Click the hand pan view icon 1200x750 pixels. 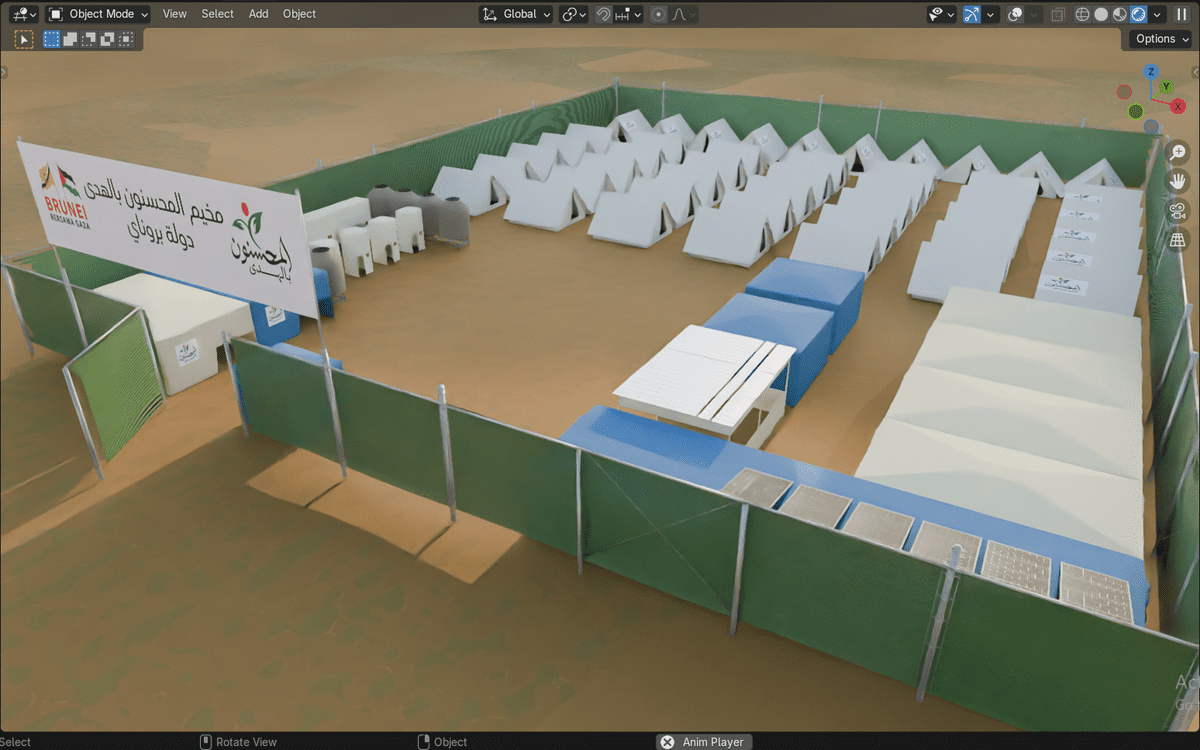(x=1177, y=182)
